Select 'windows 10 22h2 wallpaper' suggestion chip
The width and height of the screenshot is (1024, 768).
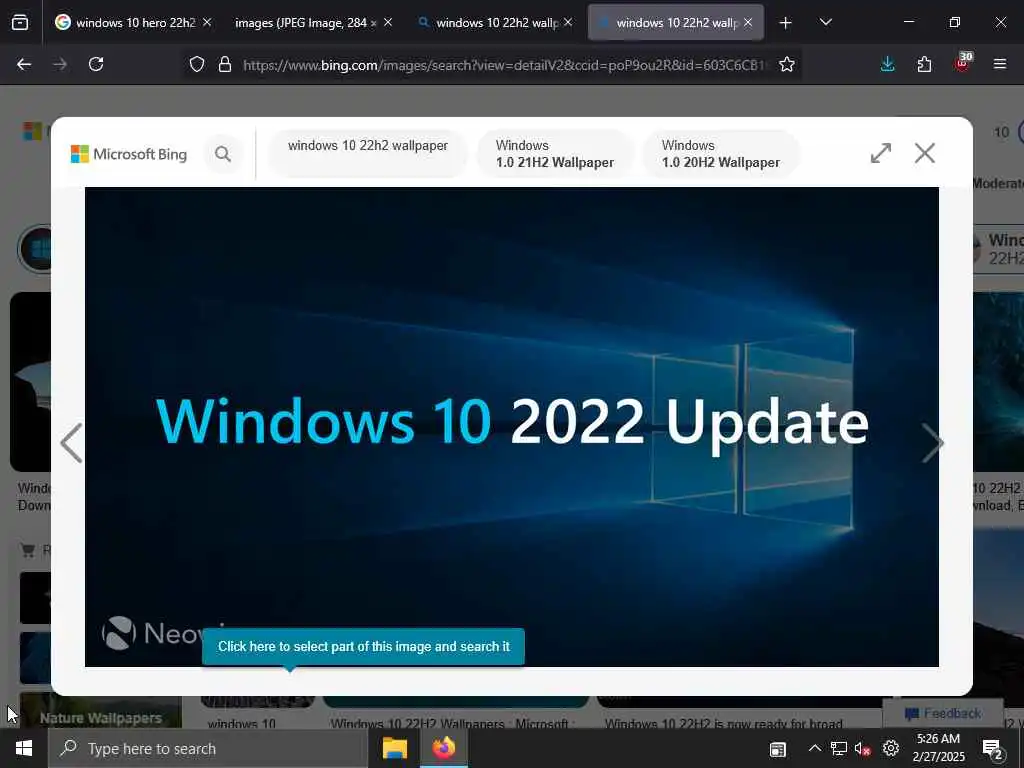pos(368,153)
